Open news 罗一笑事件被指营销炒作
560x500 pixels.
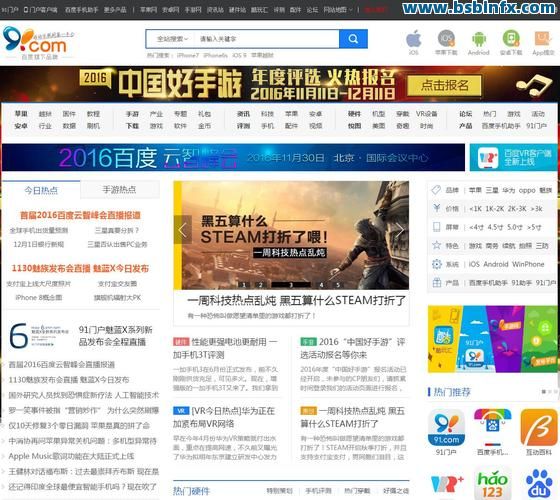tap(84, 410)
